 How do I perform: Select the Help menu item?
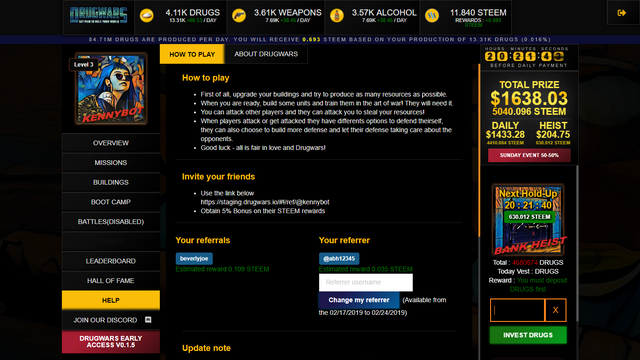111,300
